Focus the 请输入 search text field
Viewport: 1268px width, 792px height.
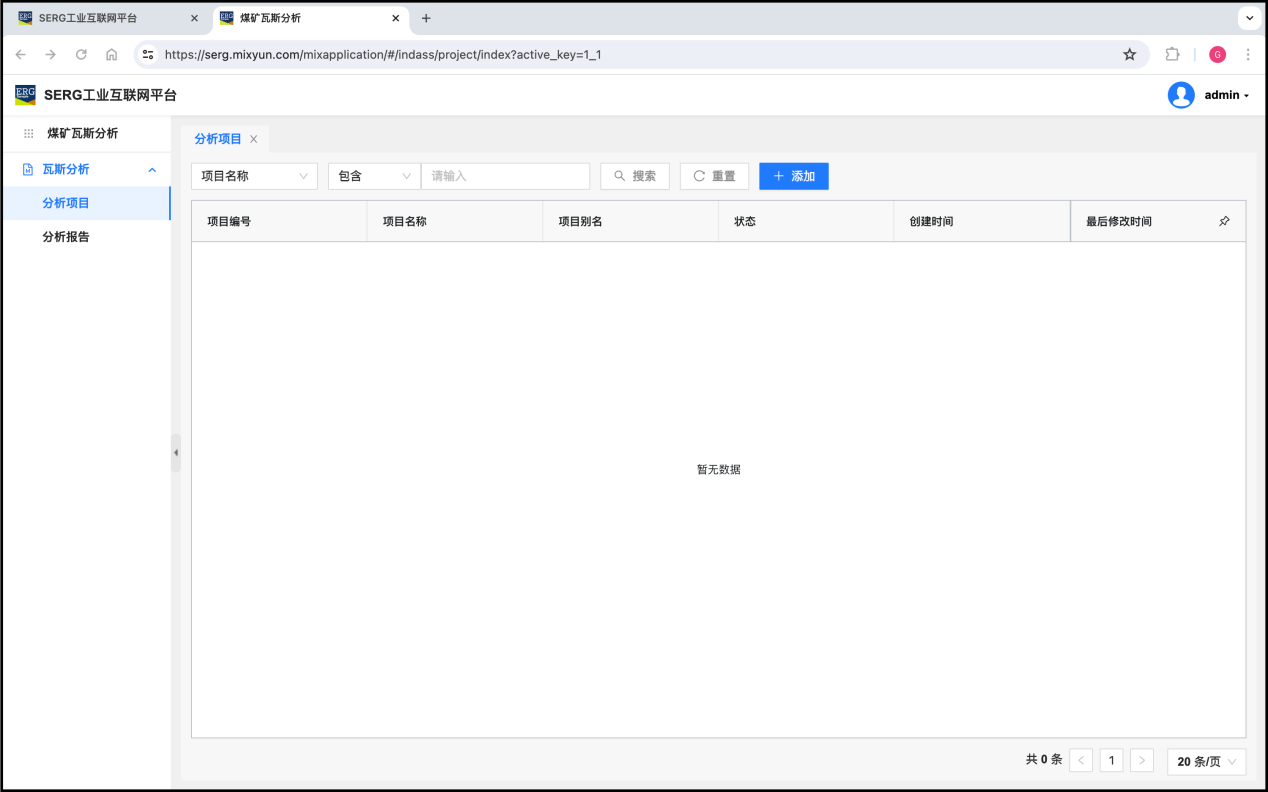505,176
